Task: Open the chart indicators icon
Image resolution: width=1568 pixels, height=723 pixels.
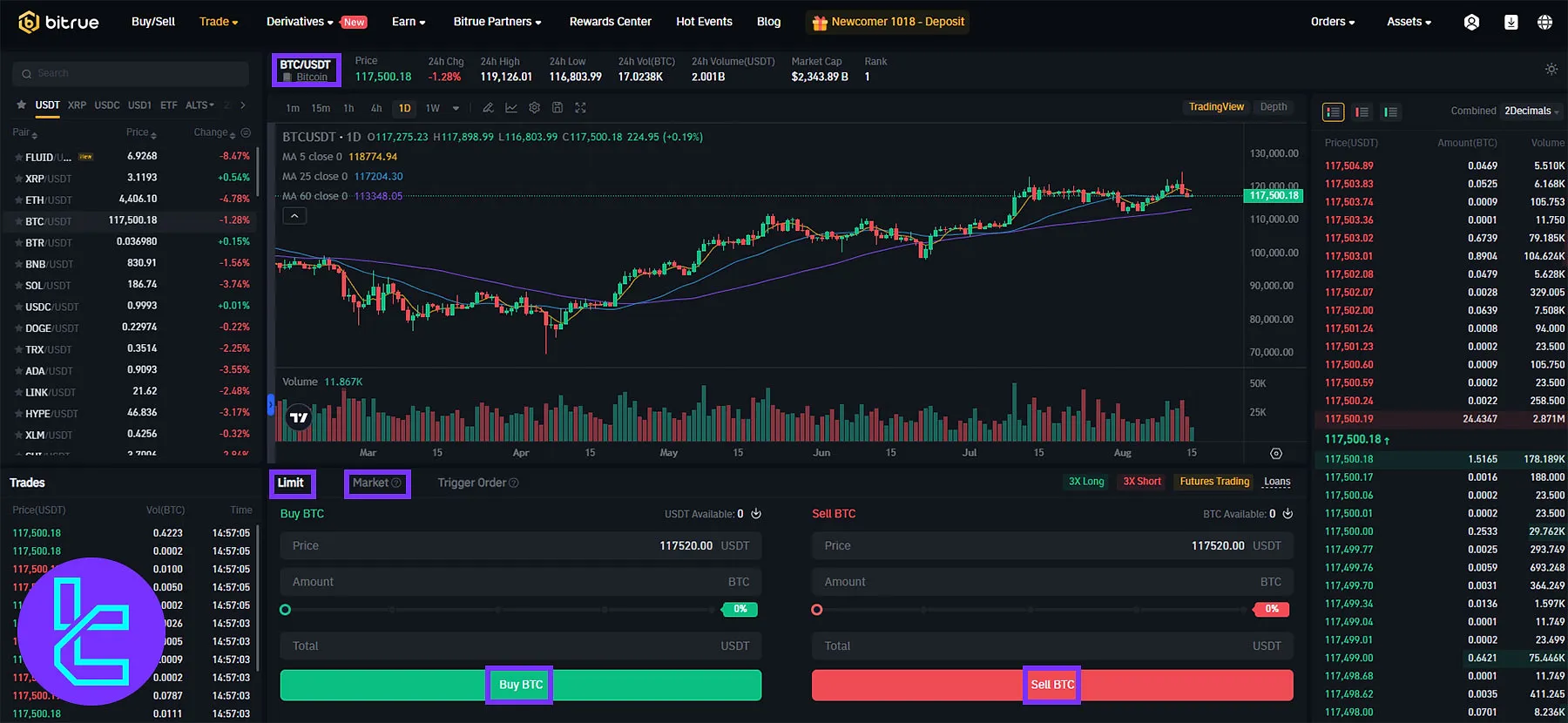Action: (511, 108)
